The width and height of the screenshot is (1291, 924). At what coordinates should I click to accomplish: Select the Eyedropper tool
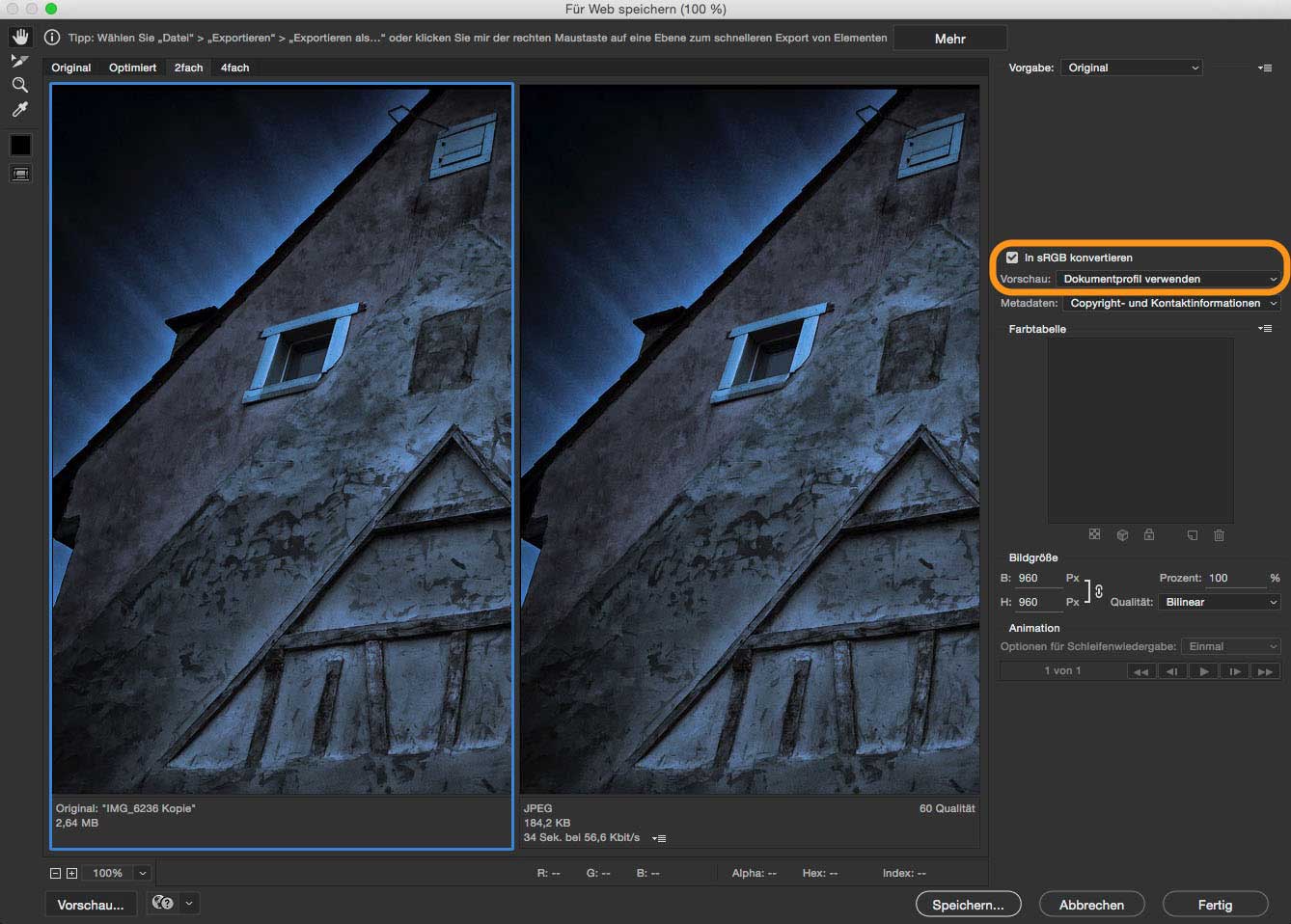click(20, 110)
